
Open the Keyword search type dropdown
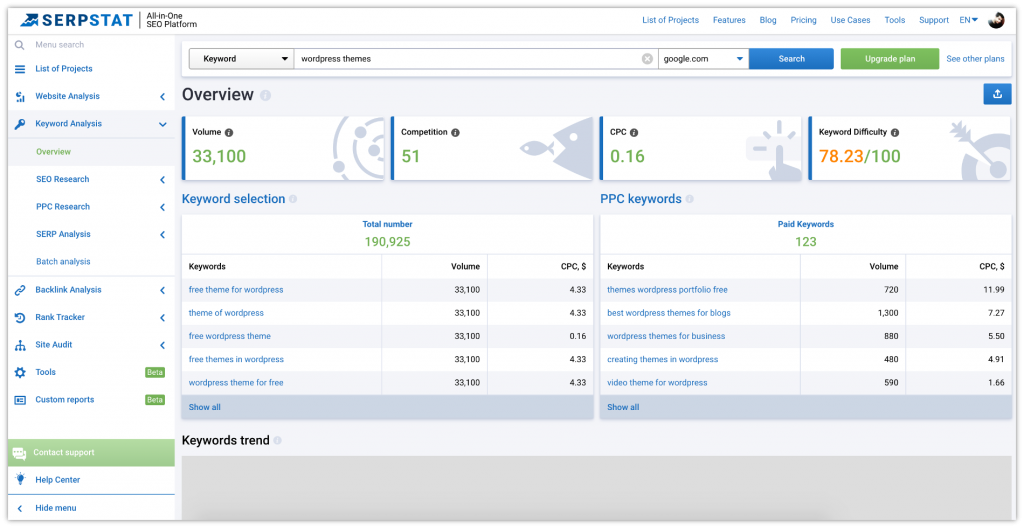click(241, 59)
